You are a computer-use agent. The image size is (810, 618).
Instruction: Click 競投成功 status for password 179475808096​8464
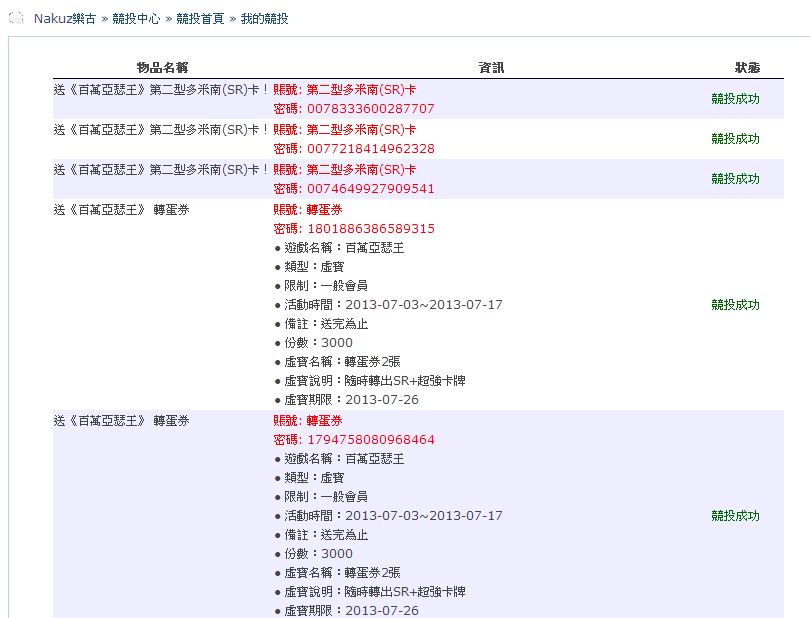click(735, 516)
